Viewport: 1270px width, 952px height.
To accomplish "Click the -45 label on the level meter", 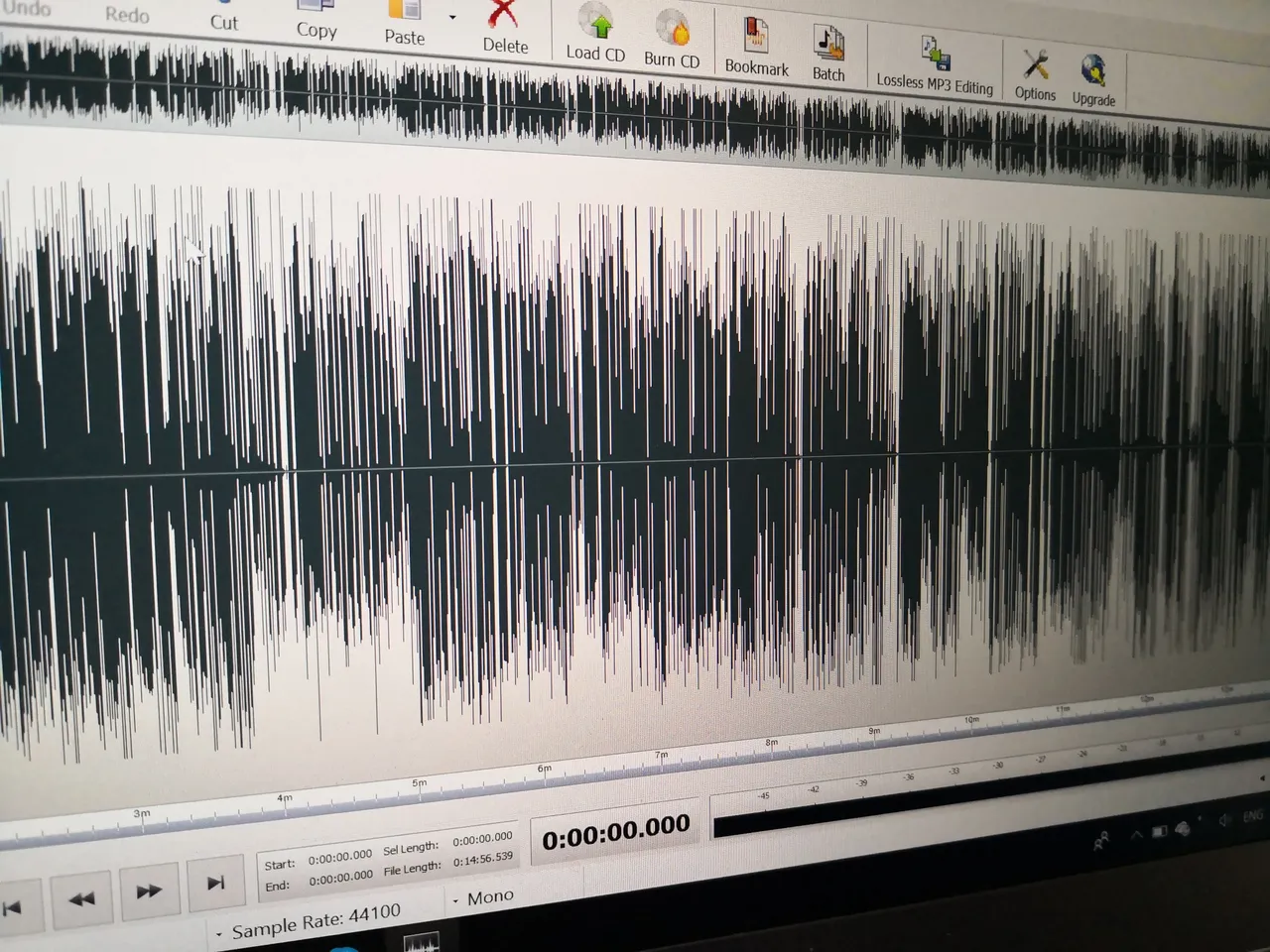I will click(x=763, y=796).
